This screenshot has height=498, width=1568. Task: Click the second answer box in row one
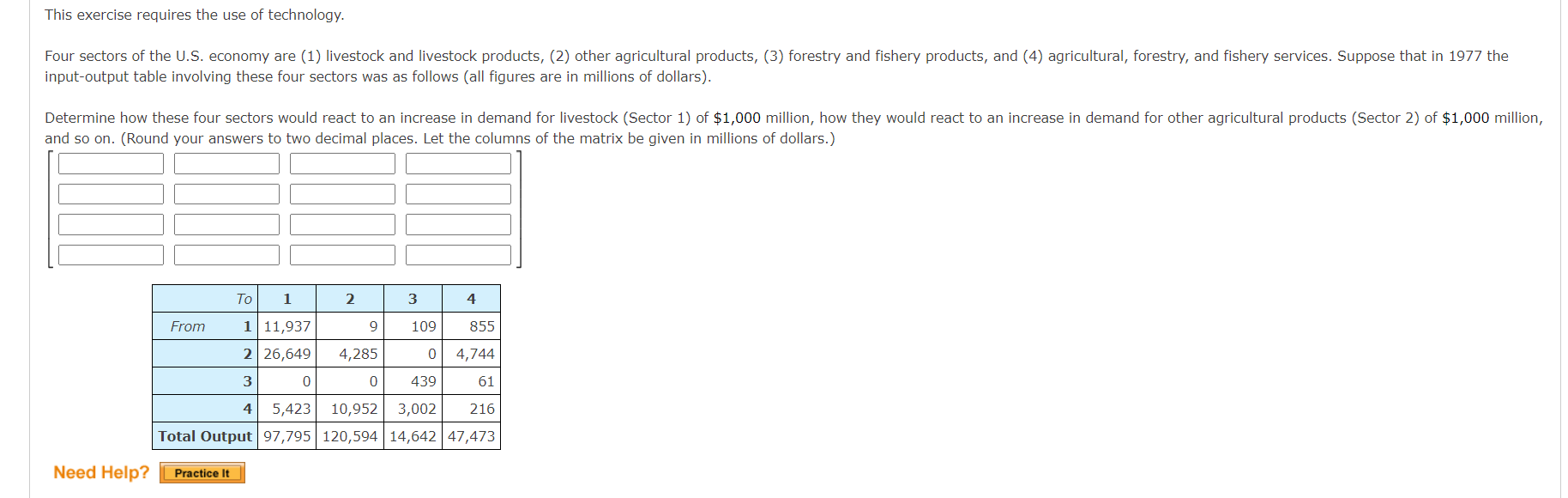[226, 163]
